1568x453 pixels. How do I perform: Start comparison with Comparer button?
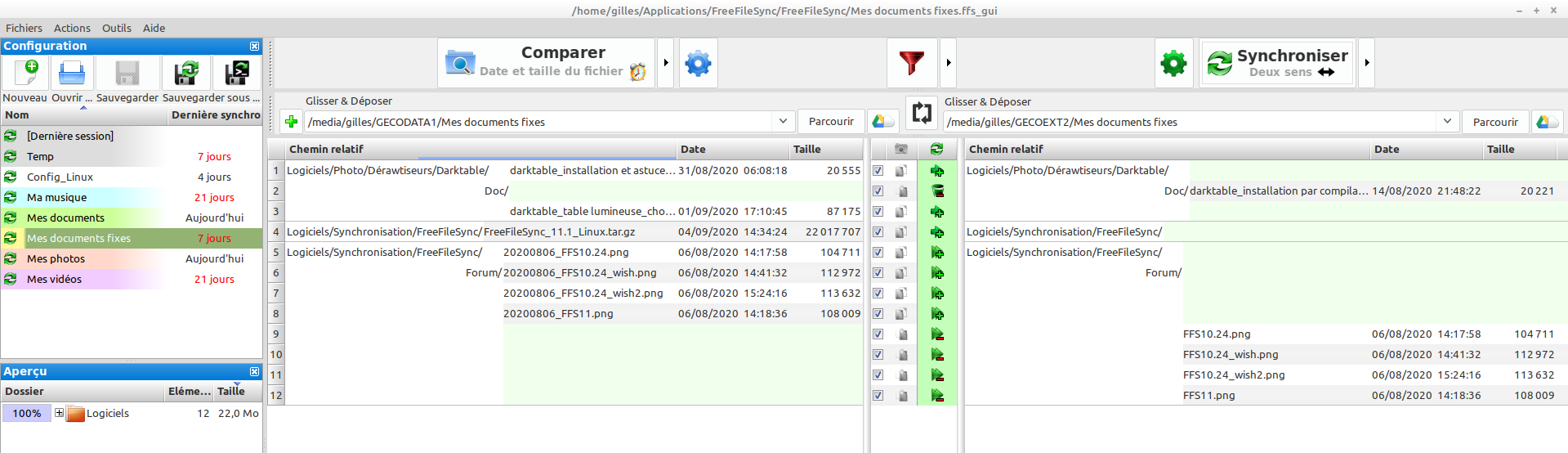click(546, 63)
